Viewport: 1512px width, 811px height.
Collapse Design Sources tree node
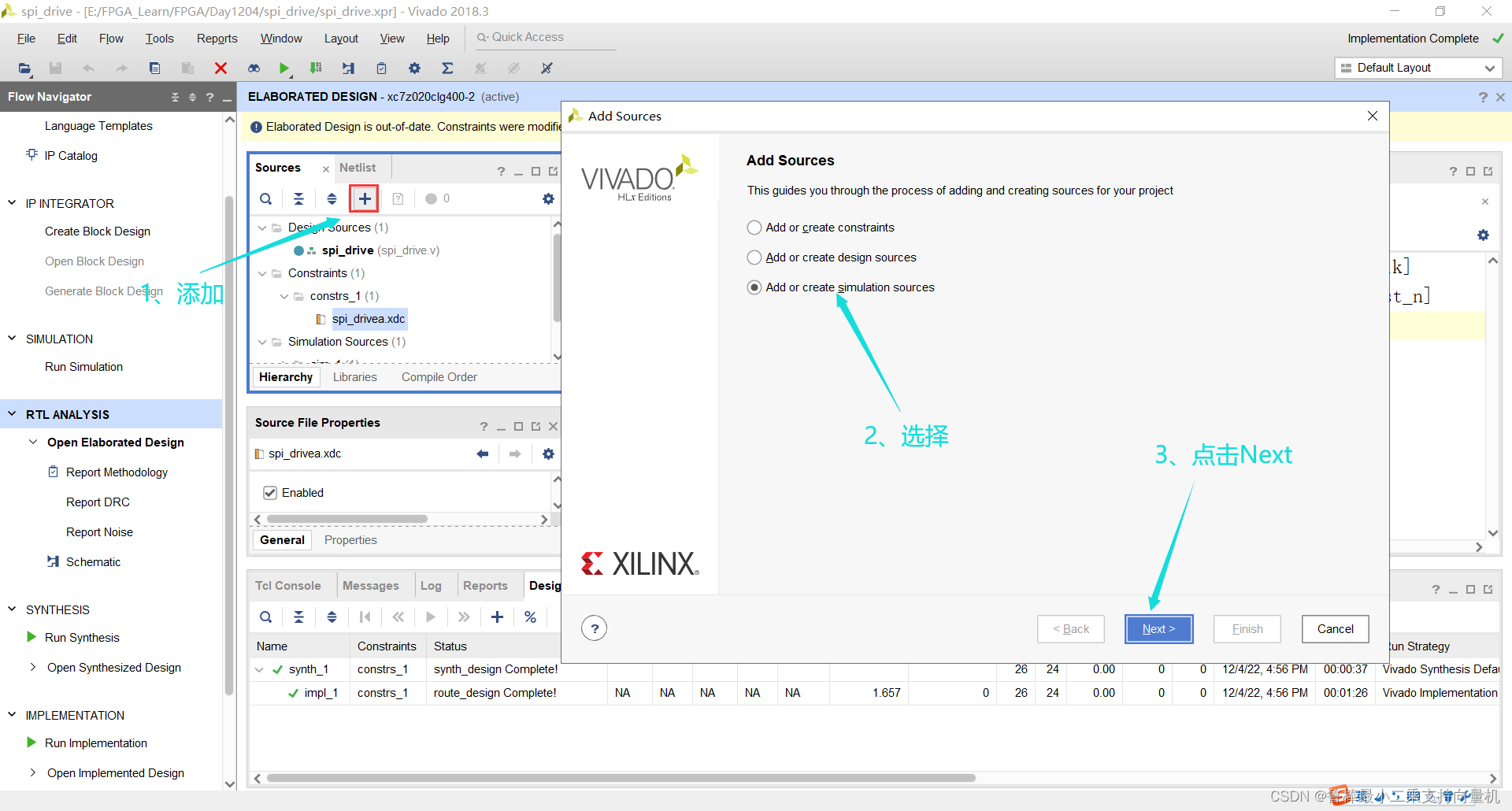[262, 228]
